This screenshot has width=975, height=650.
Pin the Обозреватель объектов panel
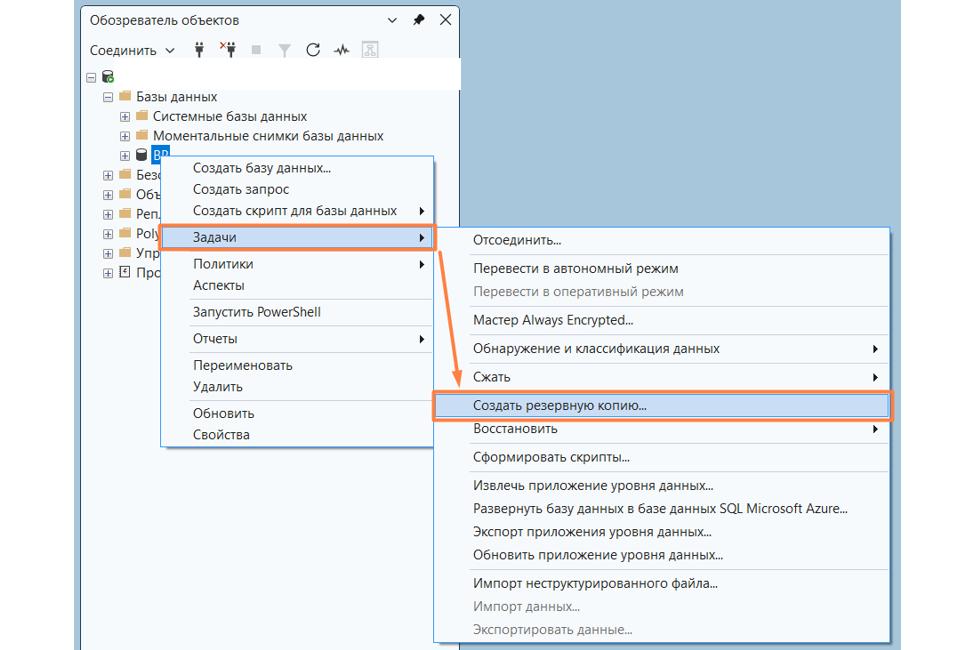click(x=419, y=20)
